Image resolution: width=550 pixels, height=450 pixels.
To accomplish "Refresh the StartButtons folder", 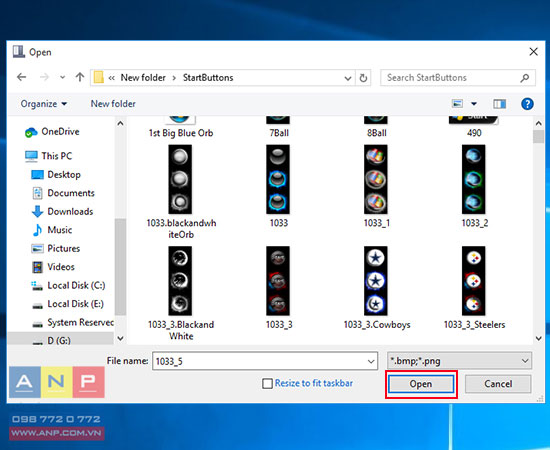I will (363, 78).
